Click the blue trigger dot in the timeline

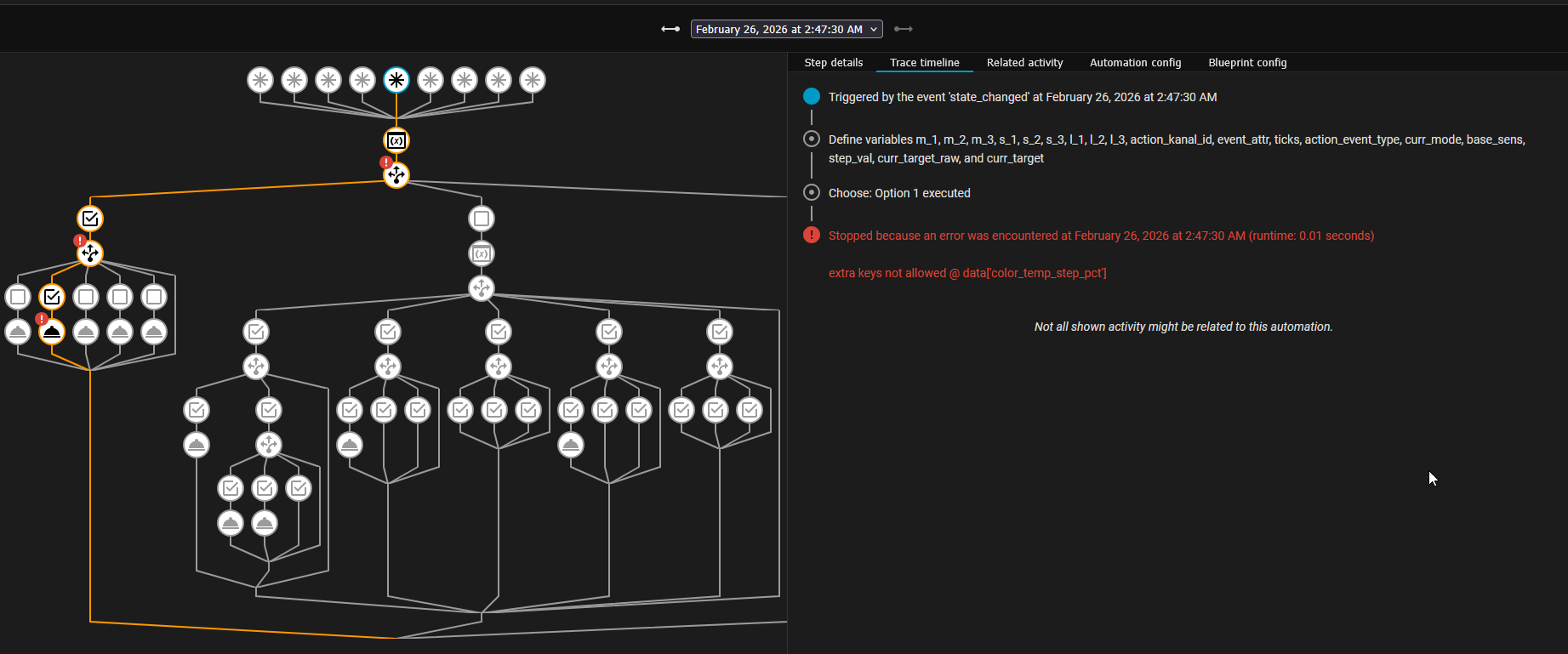812,97
